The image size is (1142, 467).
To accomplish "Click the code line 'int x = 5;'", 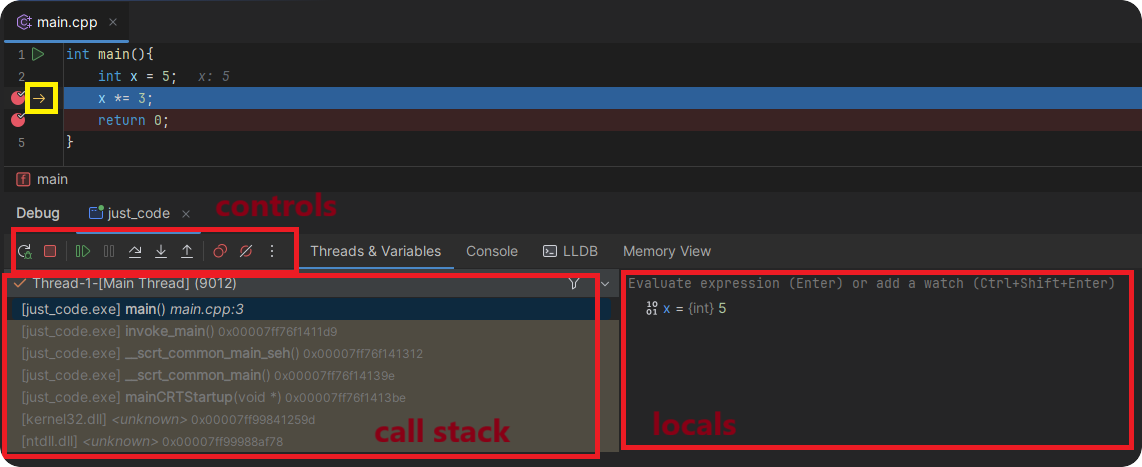I will 138,76.
